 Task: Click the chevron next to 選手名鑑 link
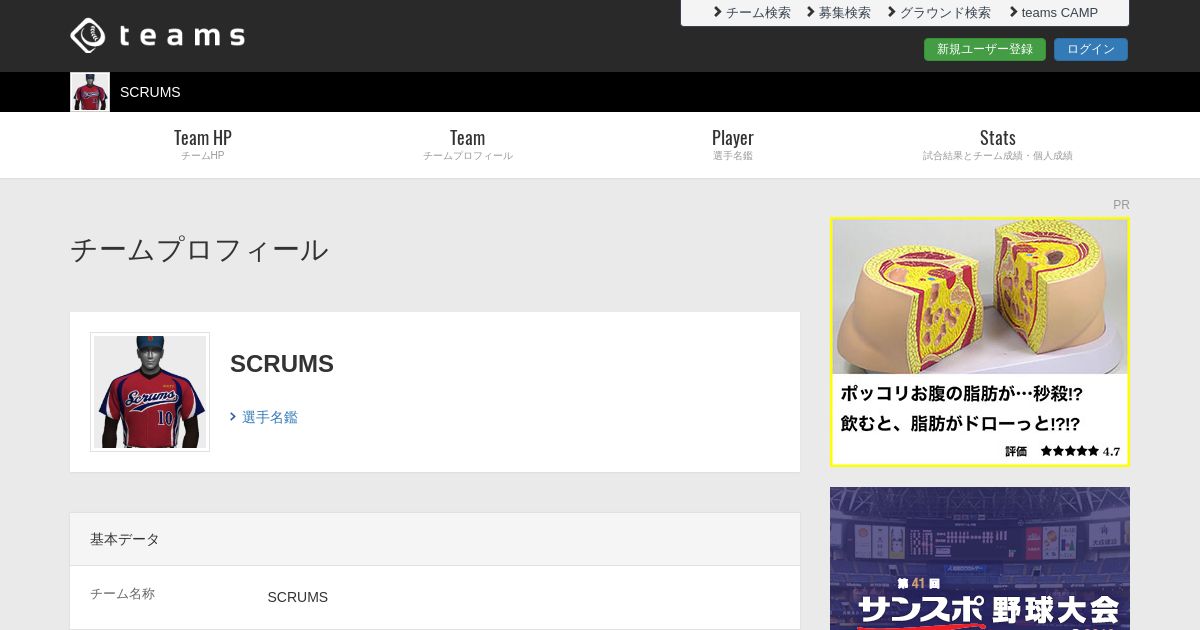(233, 417)
